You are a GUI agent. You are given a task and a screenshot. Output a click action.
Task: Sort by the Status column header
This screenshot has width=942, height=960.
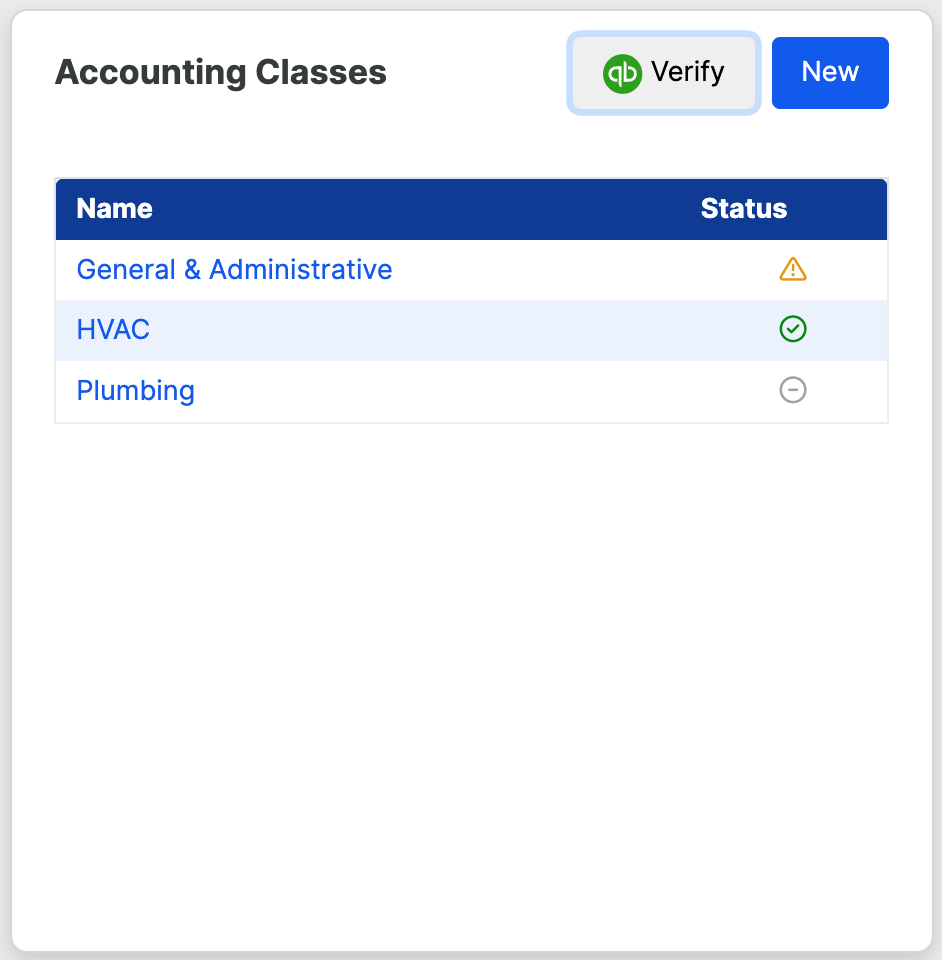coord(743,209)
